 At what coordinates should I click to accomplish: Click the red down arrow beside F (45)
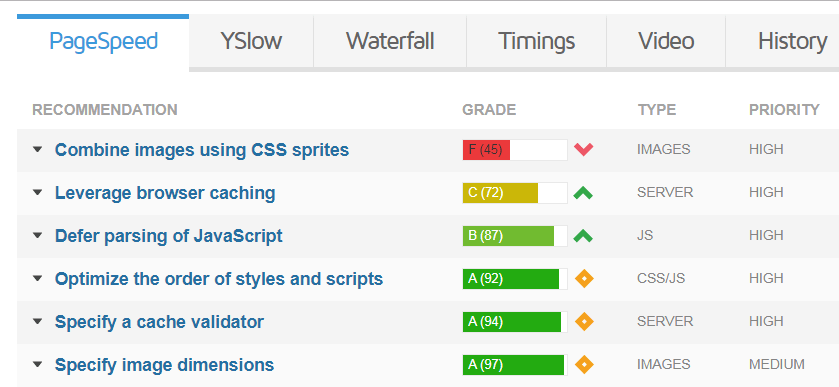coord(583,149)
